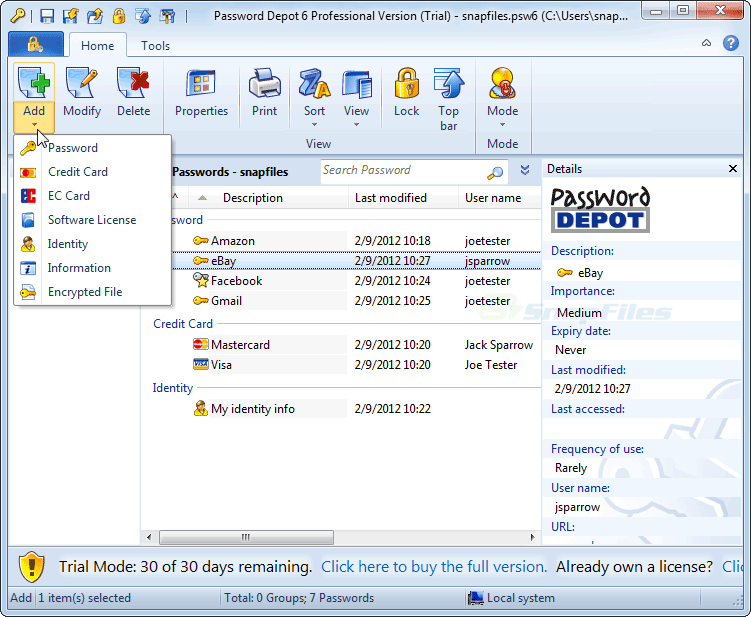The height and width of the screenshot is (617, 751).
Task: Click the Modify entry button
Action: click(x=82, y=93)
